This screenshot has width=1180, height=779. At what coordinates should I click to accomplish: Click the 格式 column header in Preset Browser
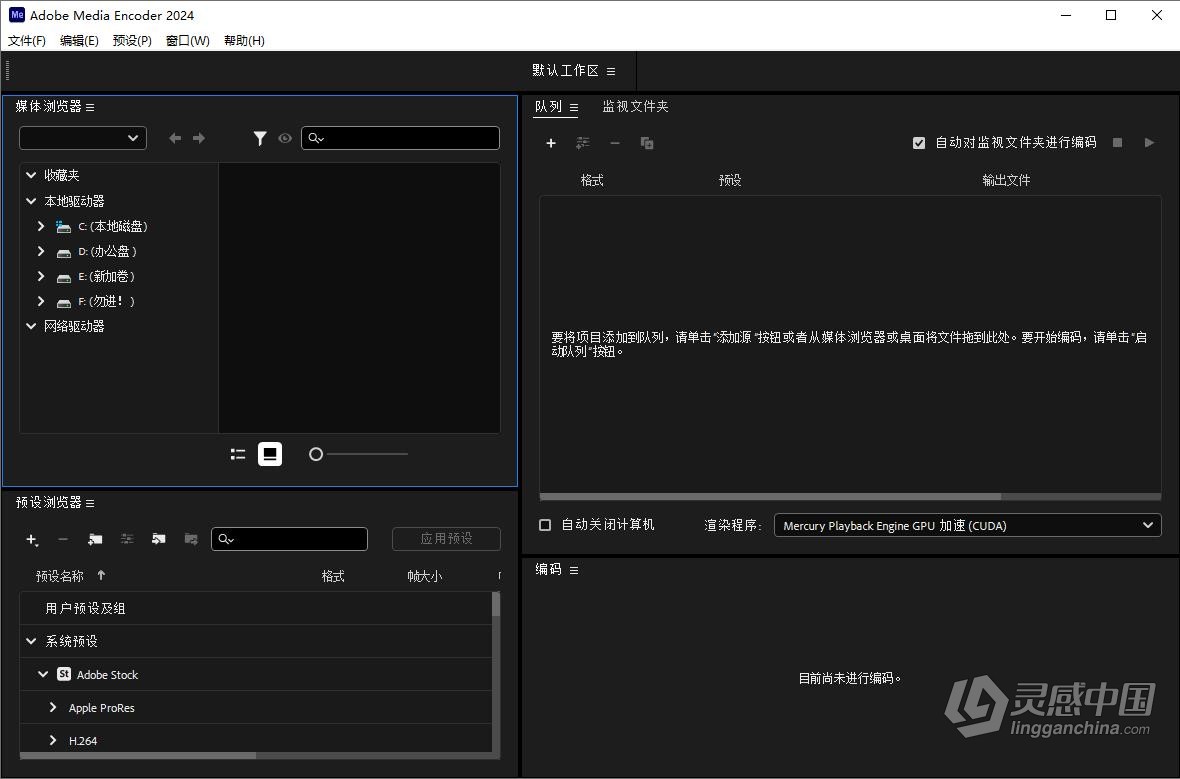point(333,577)
